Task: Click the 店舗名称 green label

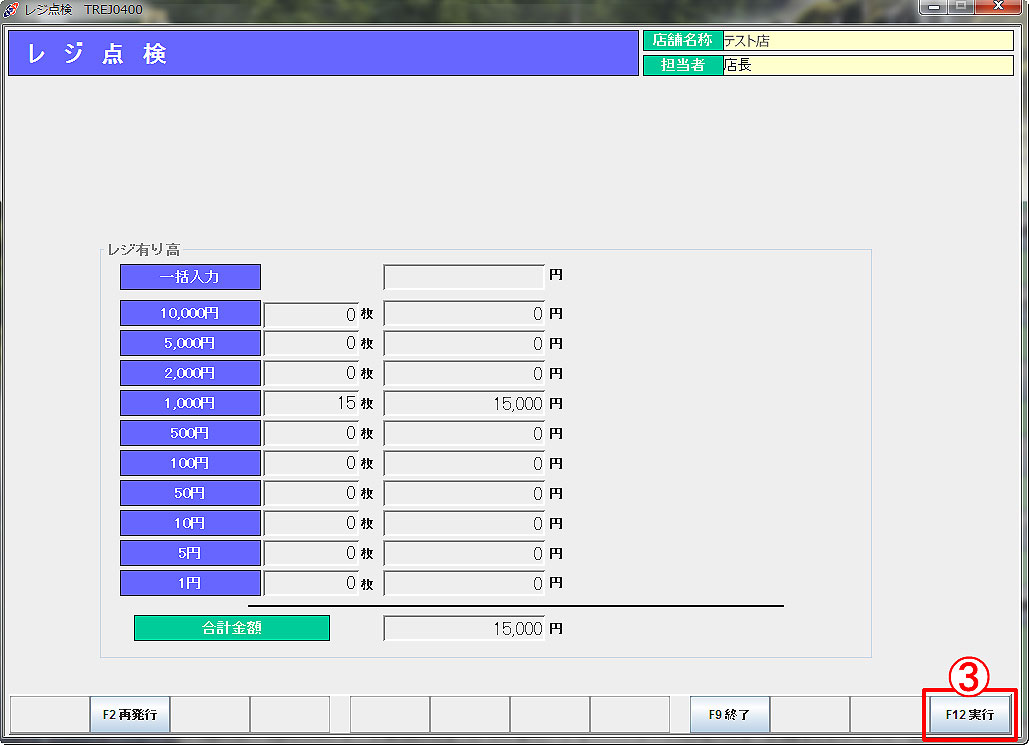Action: (x=682, y=41)
